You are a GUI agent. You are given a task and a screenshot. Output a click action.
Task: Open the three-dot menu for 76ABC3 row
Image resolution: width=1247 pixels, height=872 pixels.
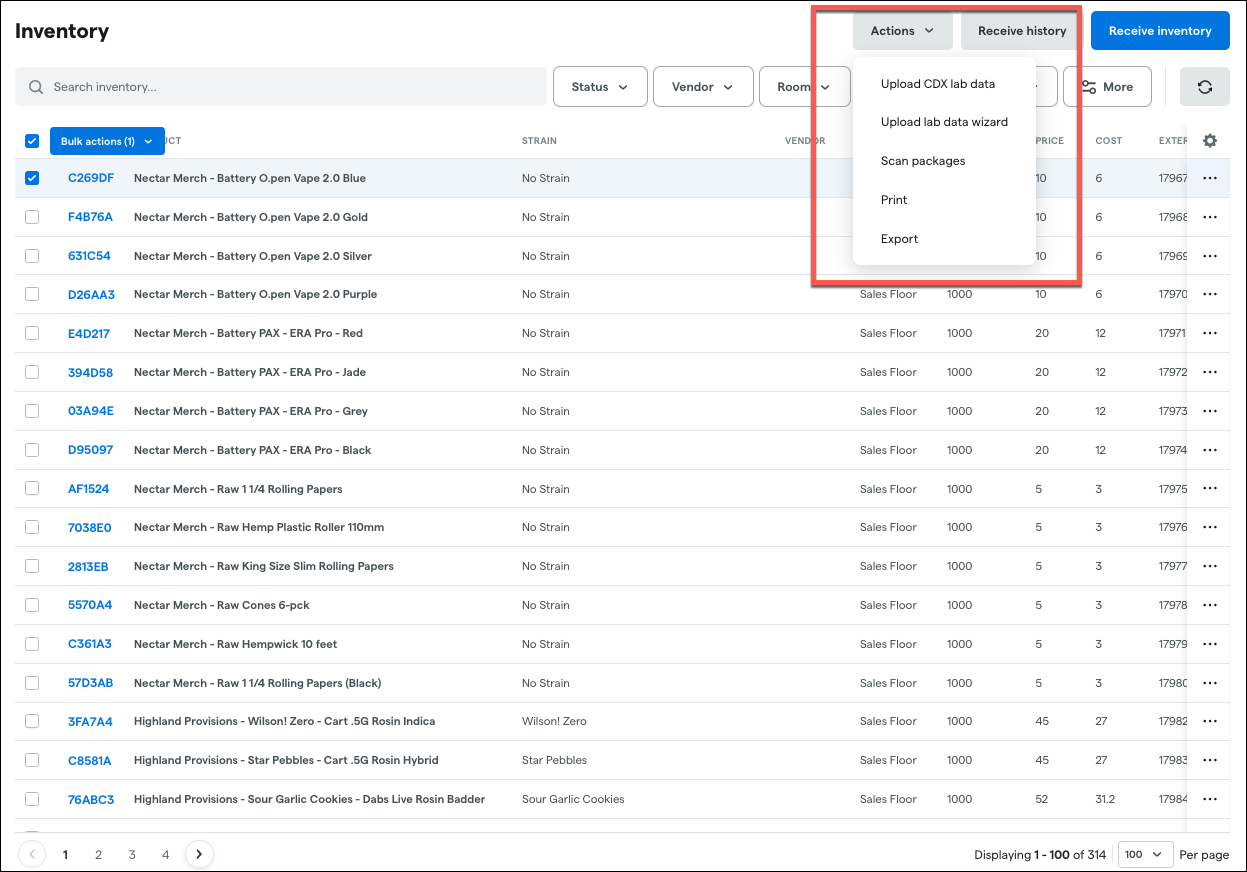pyautogui.click(x=1210, y=799)
